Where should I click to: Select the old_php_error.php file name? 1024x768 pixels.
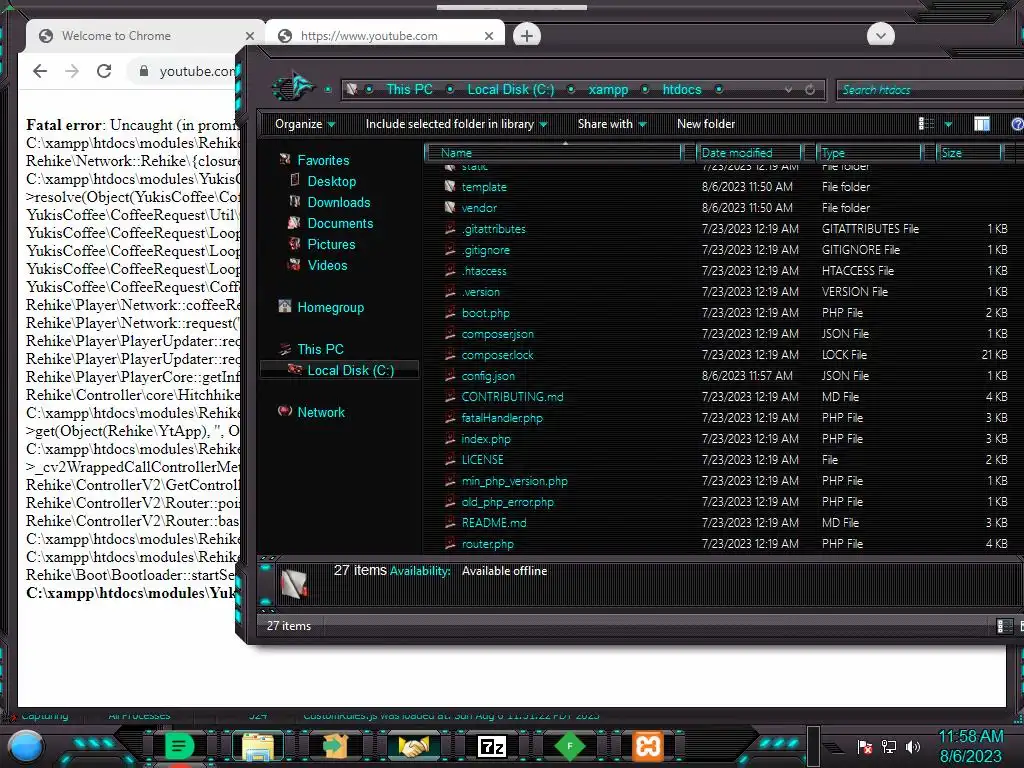[x=507, y=502]
